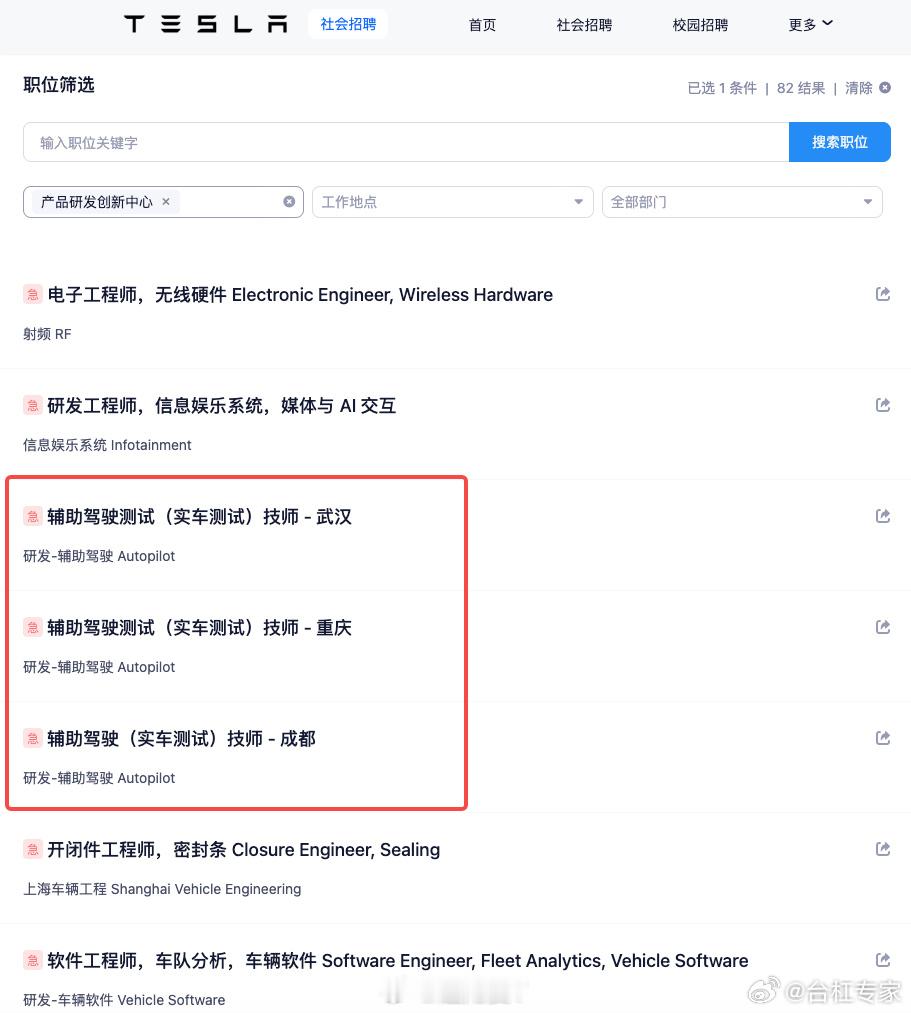Viewport: 911px width, 1013px height.
Task: Click the 搜索职位 button
Action: click(x=840, y=142)
